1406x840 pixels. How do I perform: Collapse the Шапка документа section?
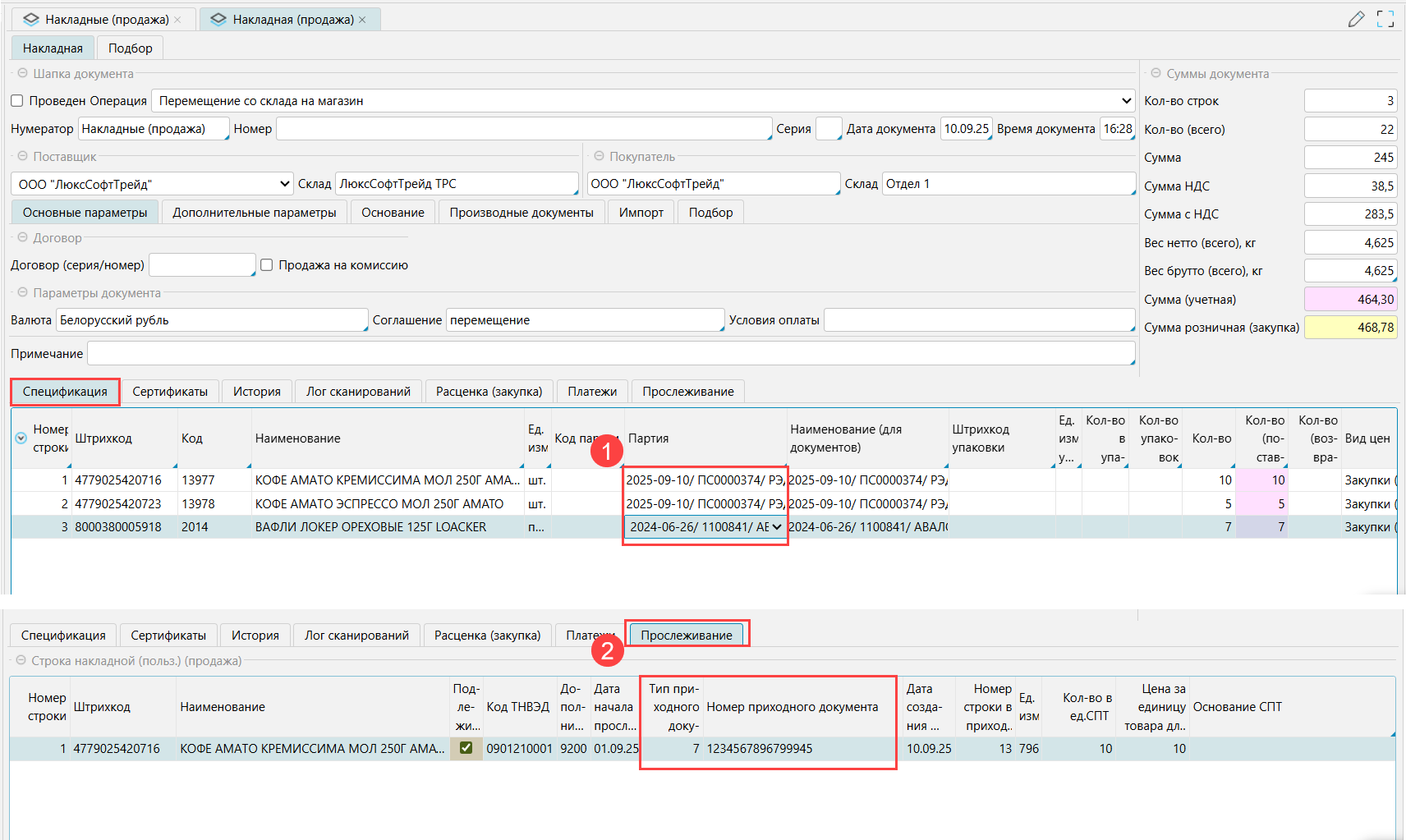(x=22, y=73)
